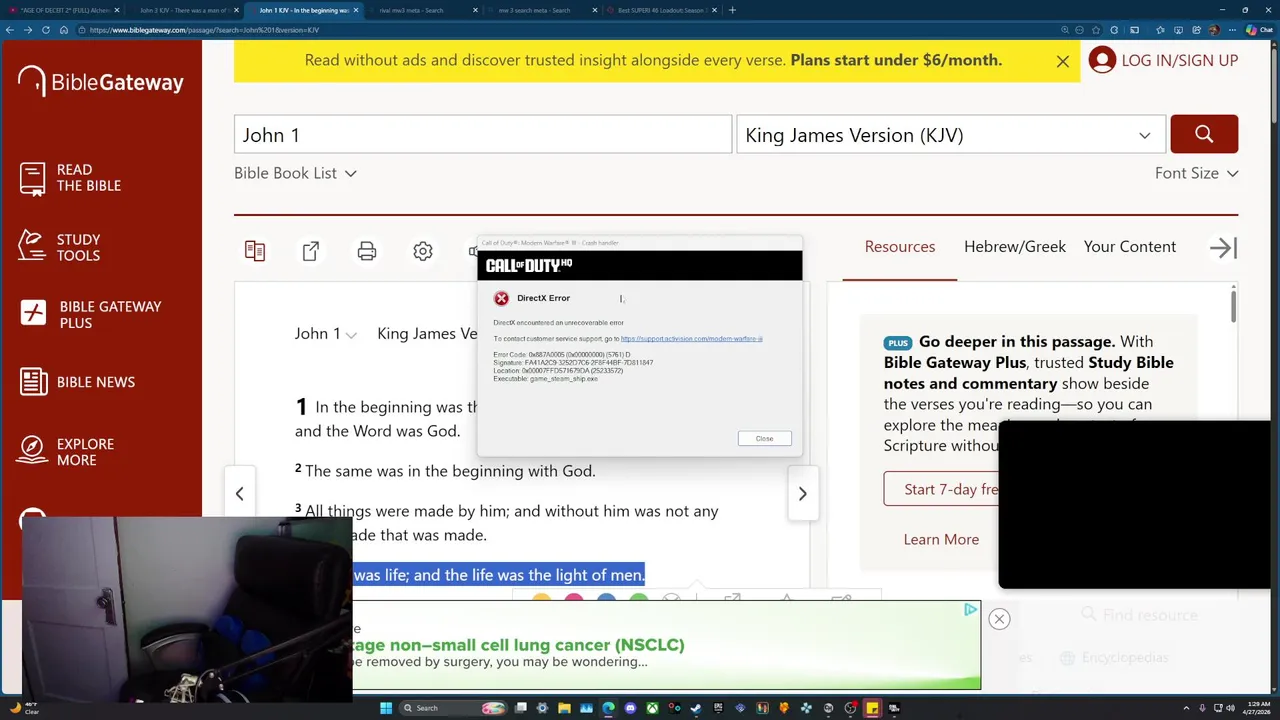Switch to the Best SUPERI 46 Loadout tab
This screenshot has width=1280, height=720.
click(x=660, y=10)
